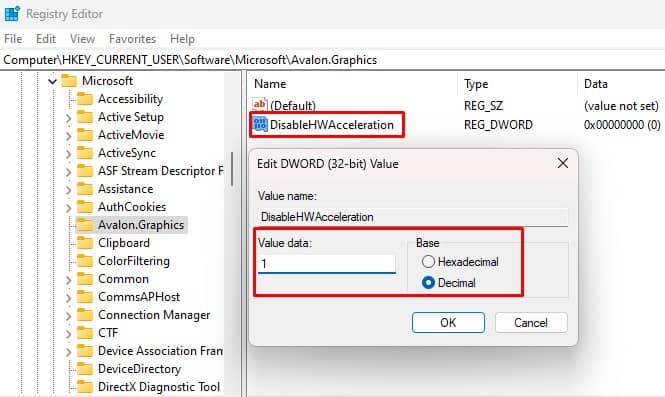
Task: Click the DeviceDirectory folder icon
Action: click(85, 369)
